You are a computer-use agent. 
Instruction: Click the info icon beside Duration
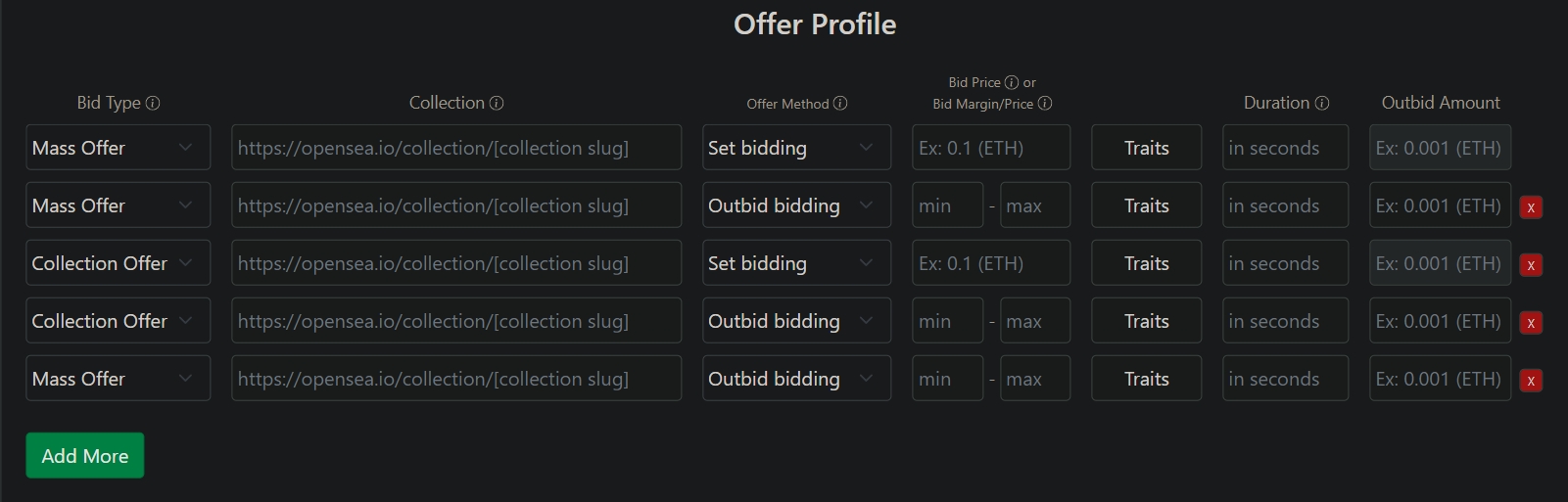click(1322, 103)
